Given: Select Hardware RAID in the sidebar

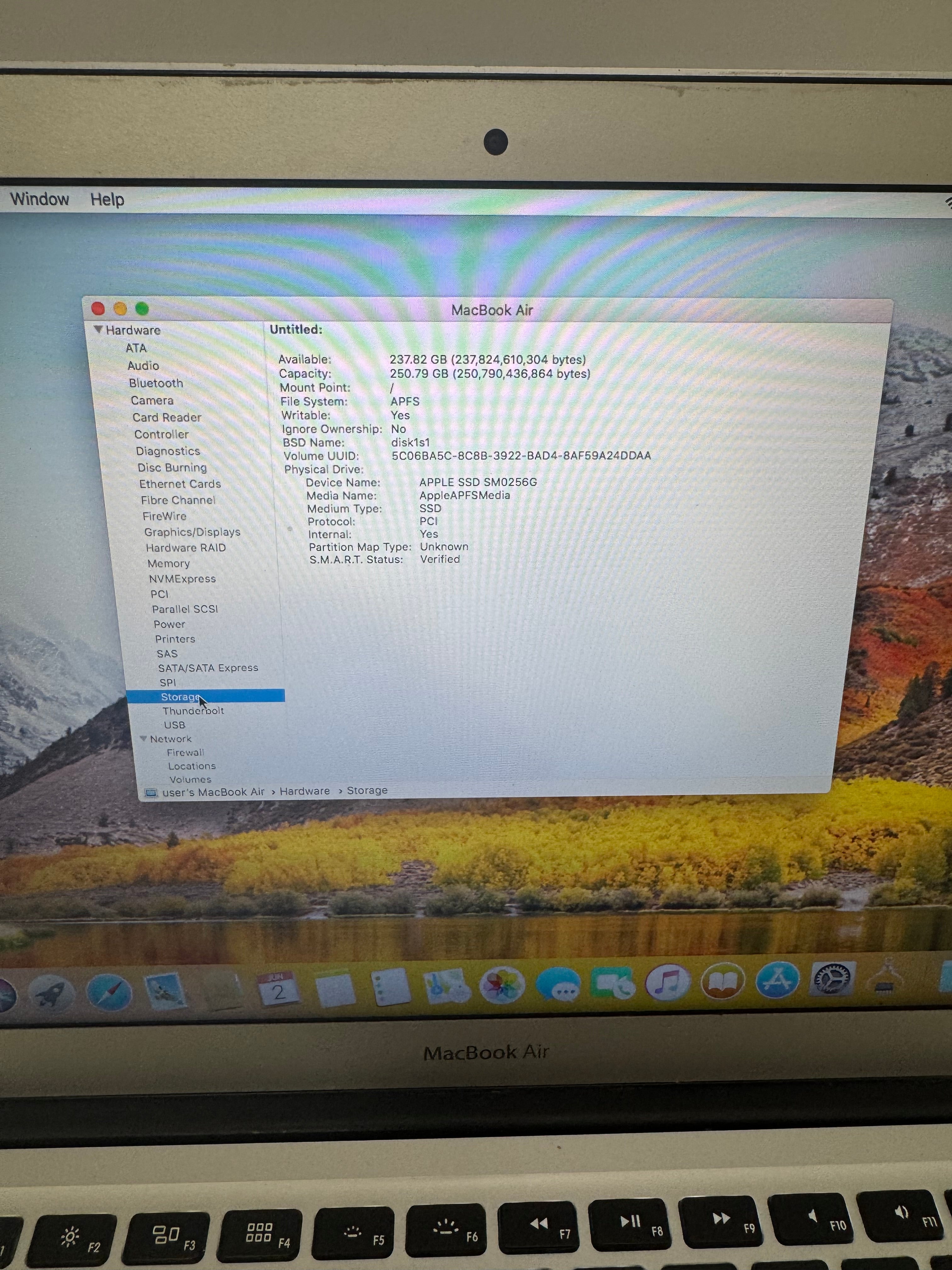Looking at the screenshot, I should point(186,548).
